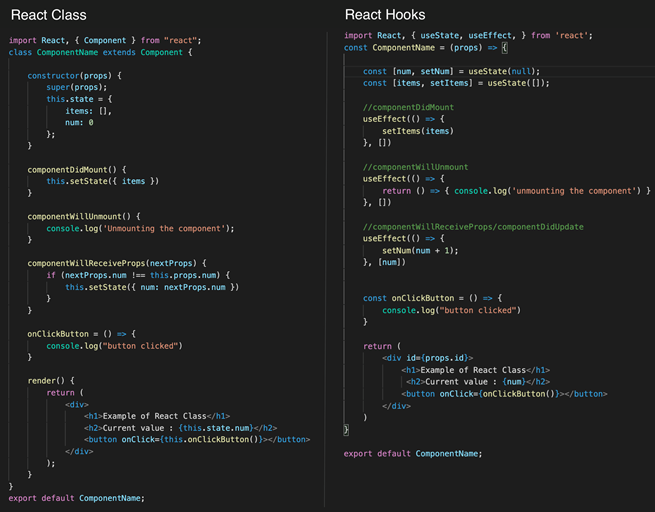Click the 'React Hooks' heading

point(385,15)
